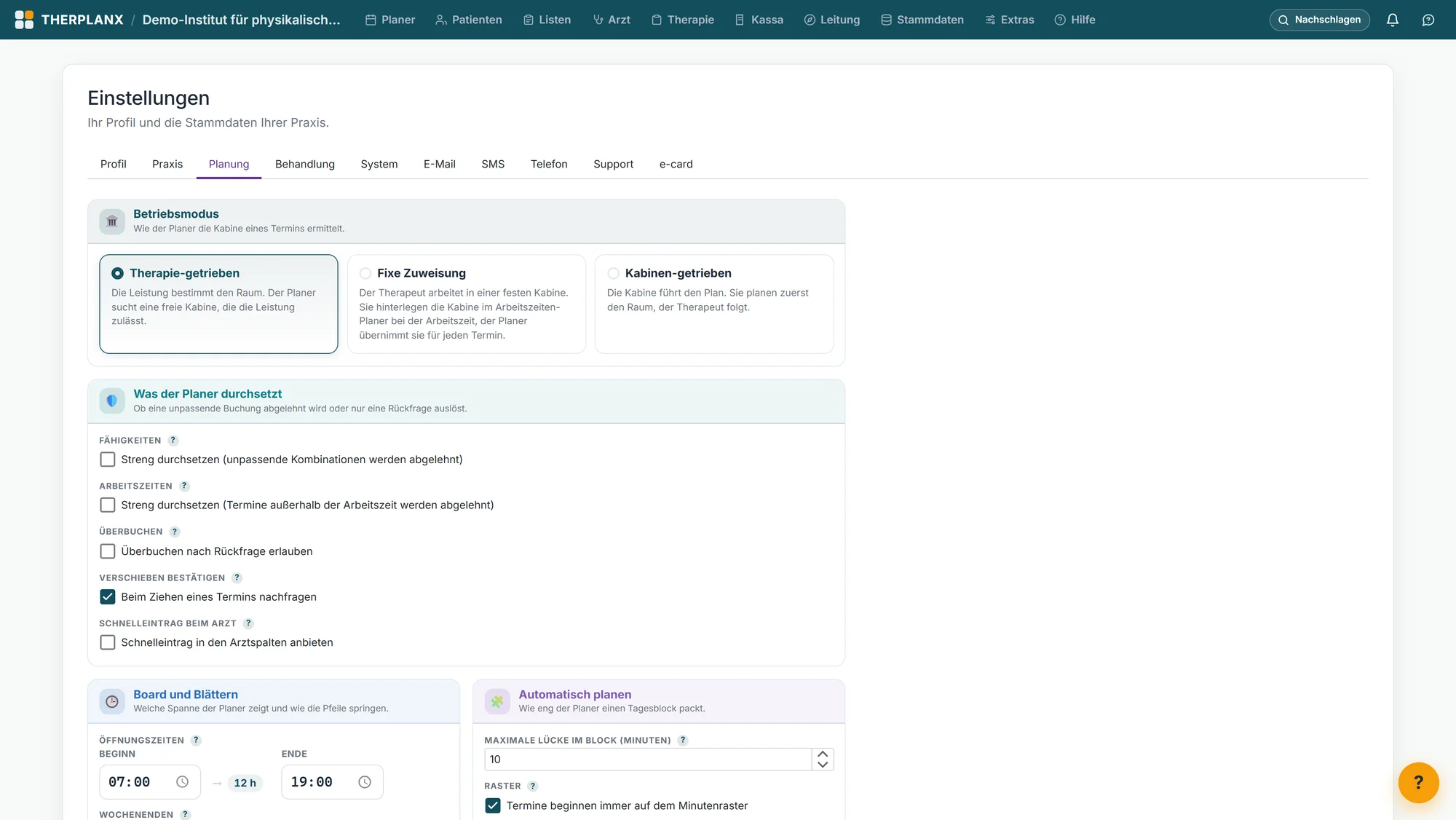Screen dimensions: 1456x820
Task: Enable strict Arbeitszeiten enforcement checkbox
Action: click(108, 505)
